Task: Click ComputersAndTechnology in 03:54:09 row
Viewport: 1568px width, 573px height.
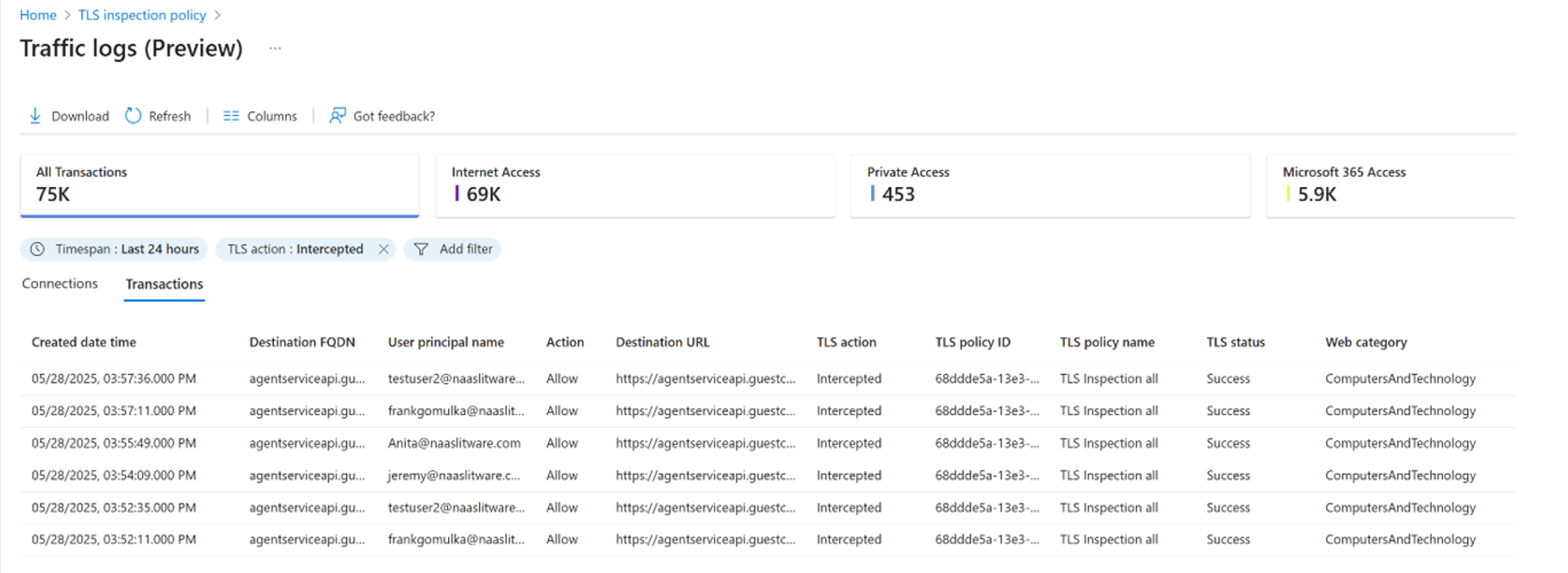Action: [1401, 475]
